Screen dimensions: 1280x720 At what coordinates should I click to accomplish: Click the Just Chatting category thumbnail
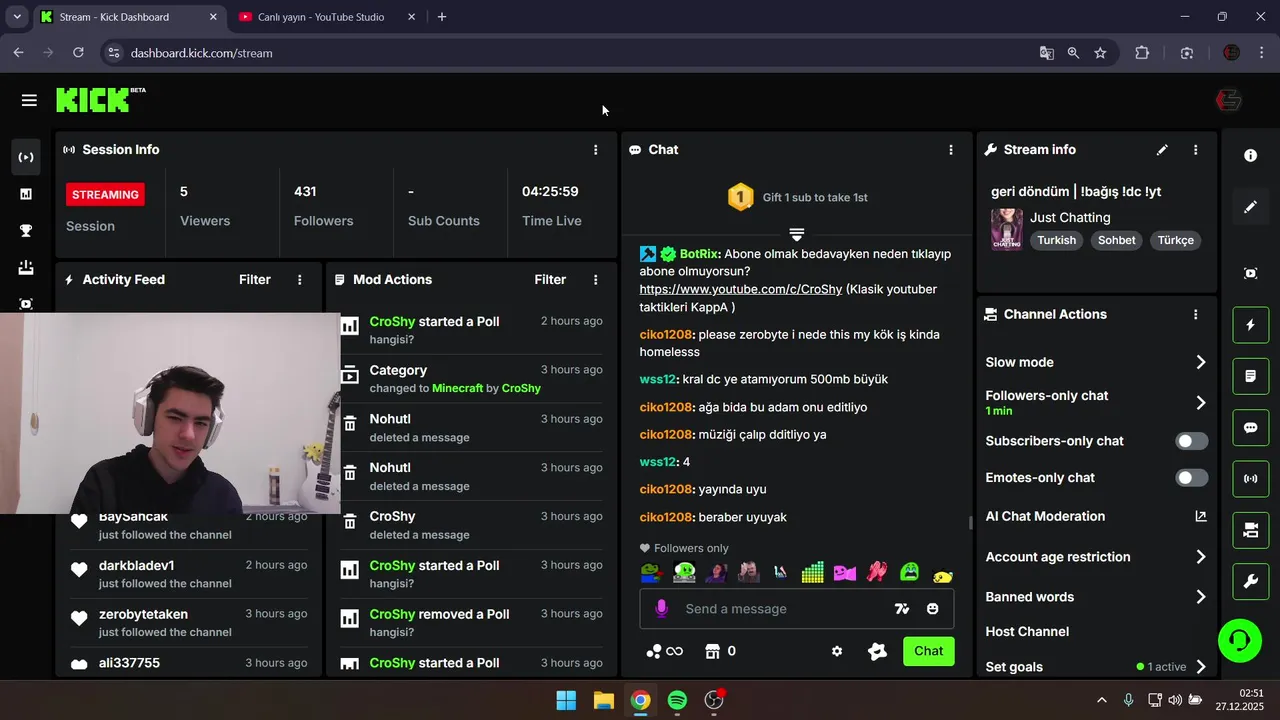[x=1007, y=229]
